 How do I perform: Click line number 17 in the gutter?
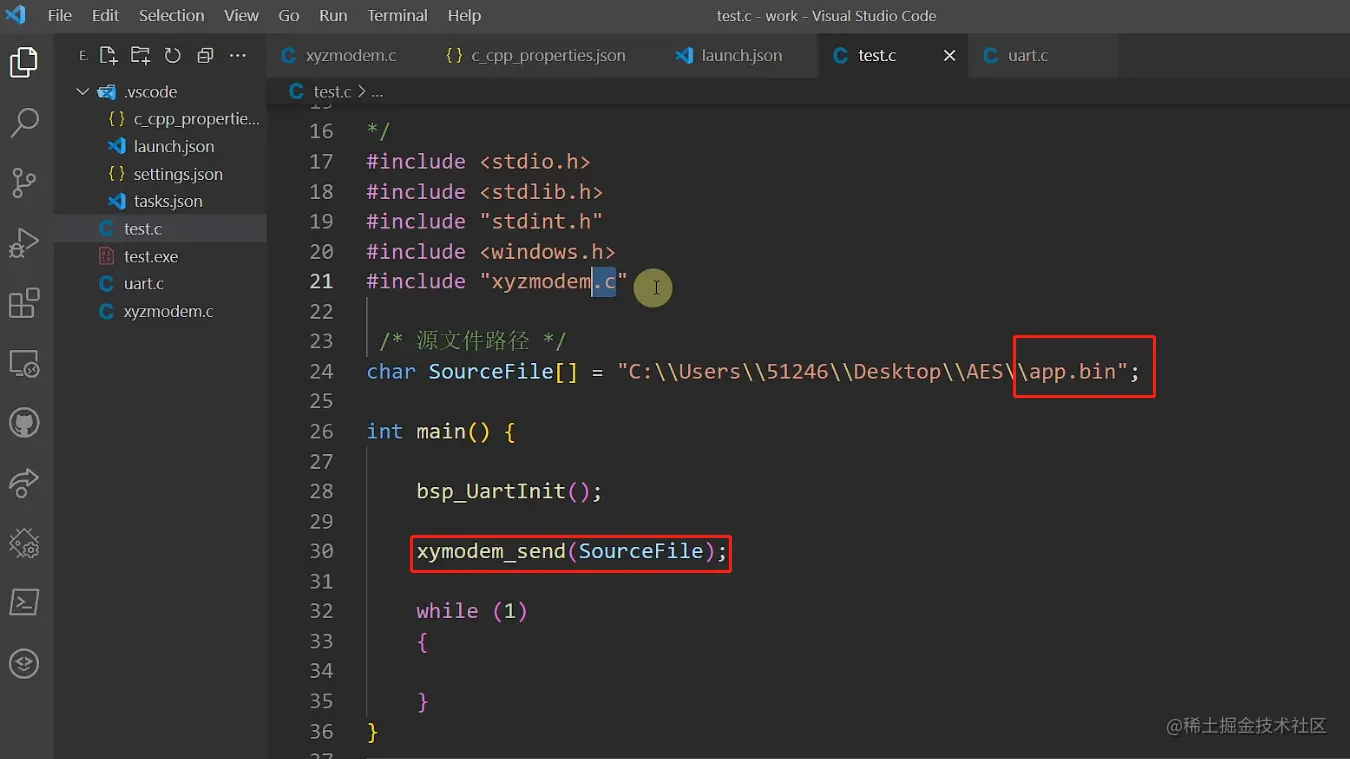pyautogui.click(x=321, y=161)
